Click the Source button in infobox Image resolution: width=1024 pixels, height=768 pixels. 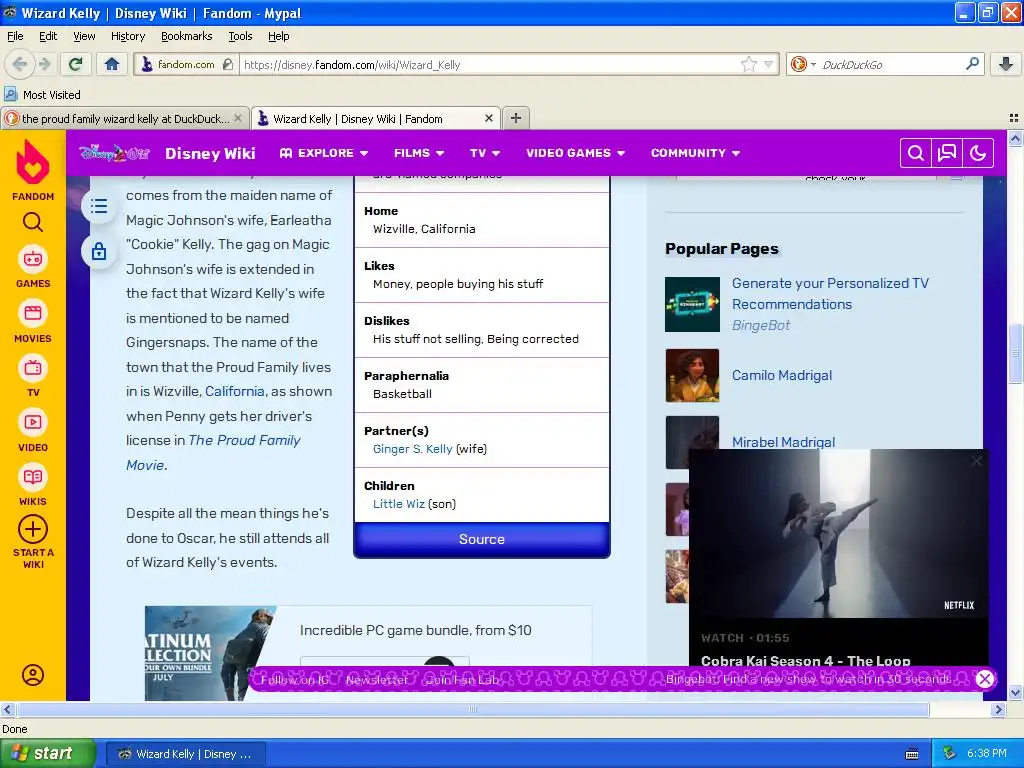(x=481, y=539)
